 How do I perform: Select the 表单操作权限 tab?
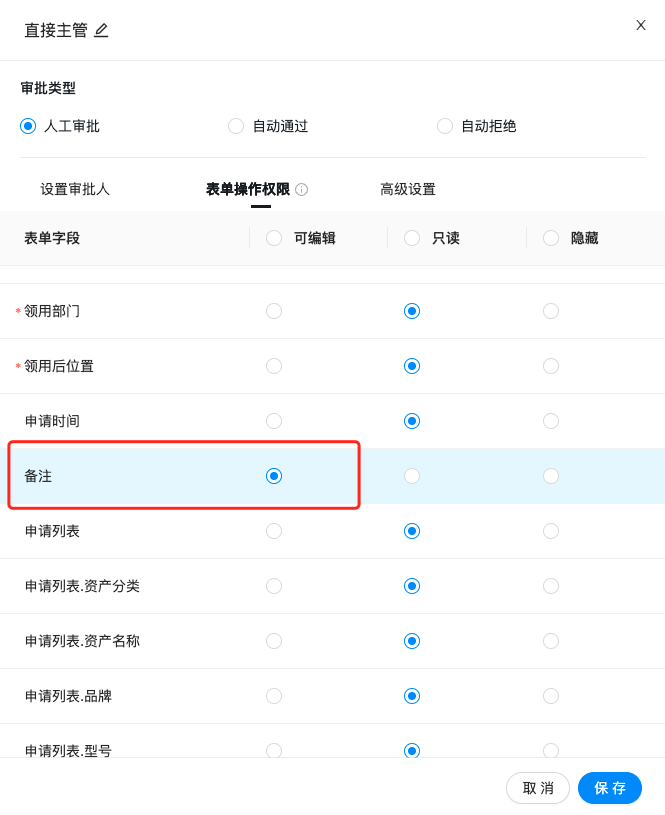(x=248, y=190)
